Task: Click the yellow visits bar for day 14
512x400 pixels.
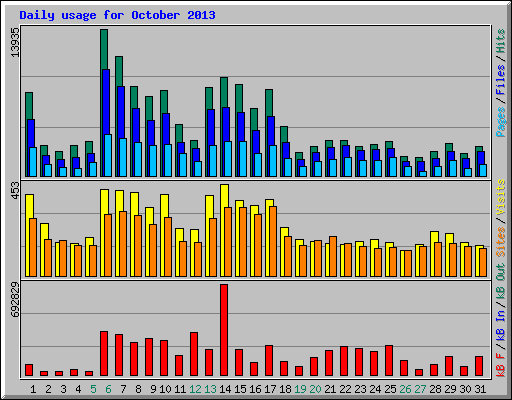Action: coord(224,196)
